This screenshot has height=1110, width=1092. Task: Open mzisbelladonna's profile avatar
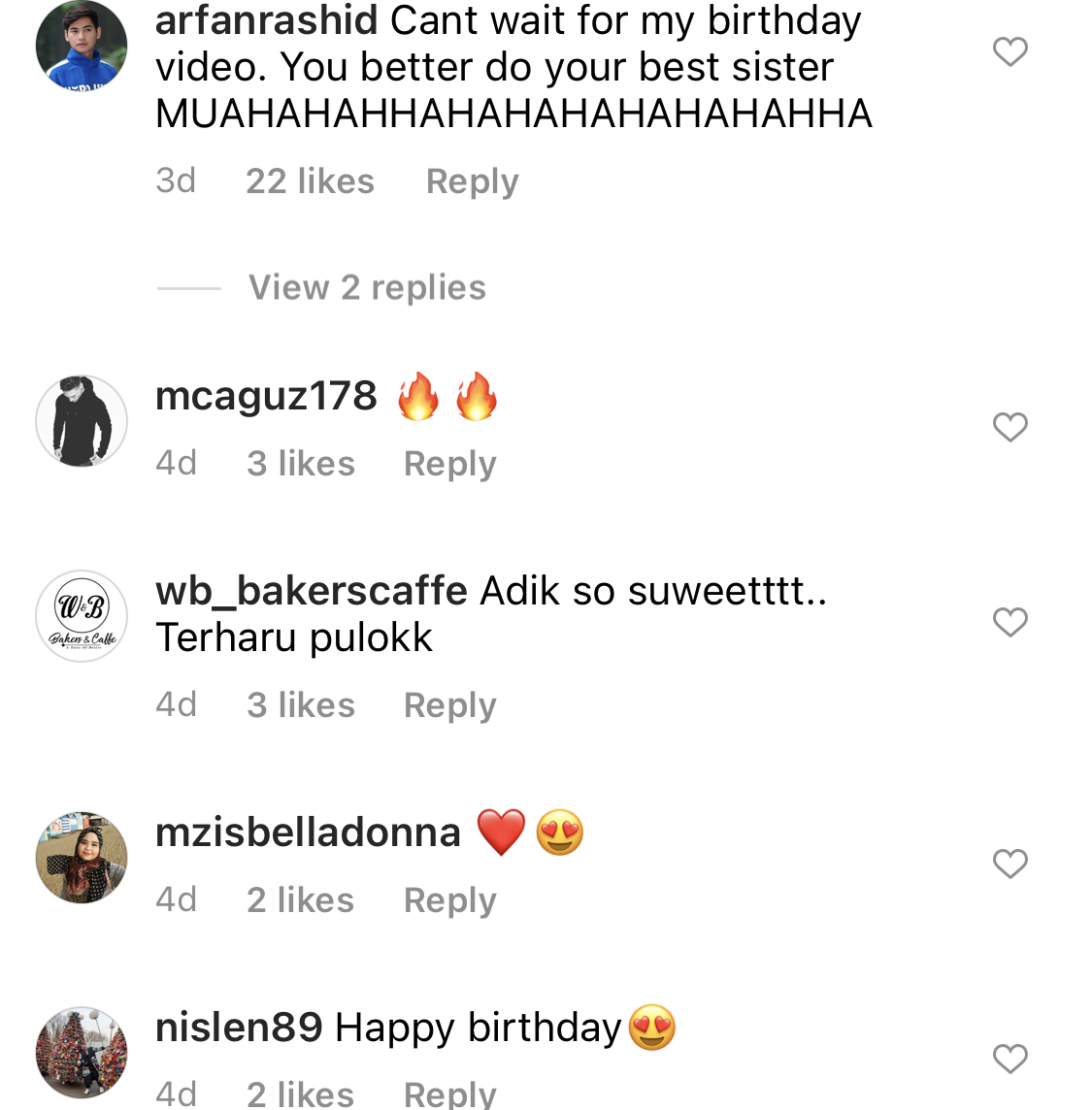(x=82, y=858)
